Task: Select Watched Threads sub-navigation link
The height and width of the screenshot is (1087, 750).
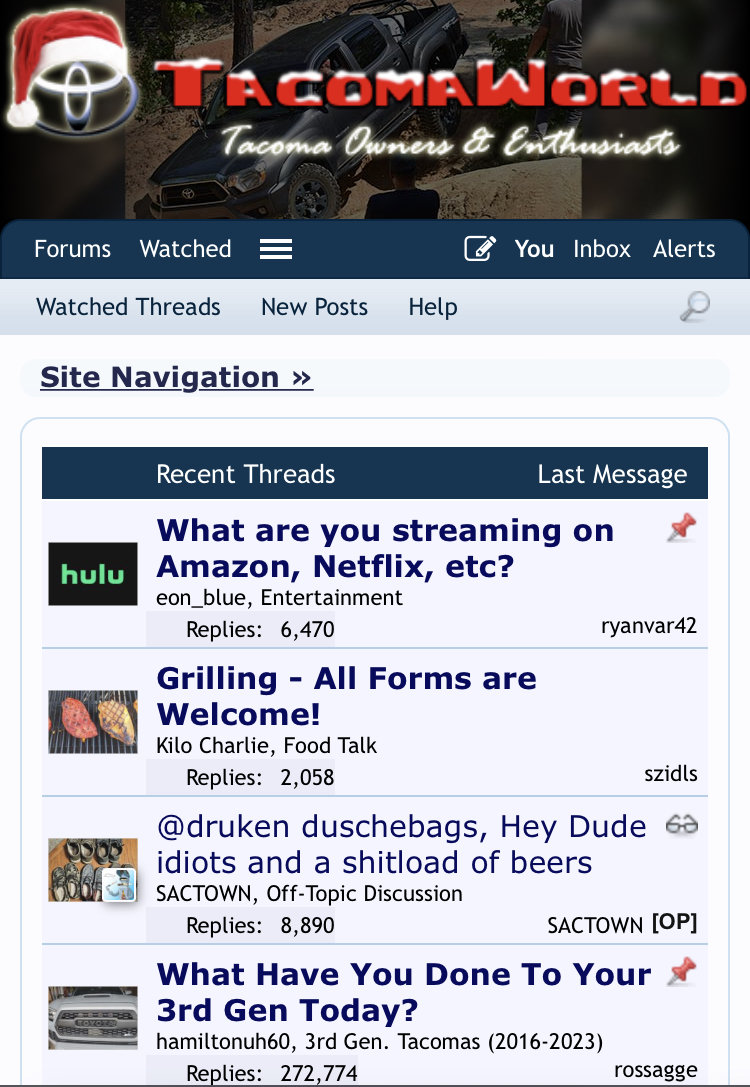Action: coord(128,307)
